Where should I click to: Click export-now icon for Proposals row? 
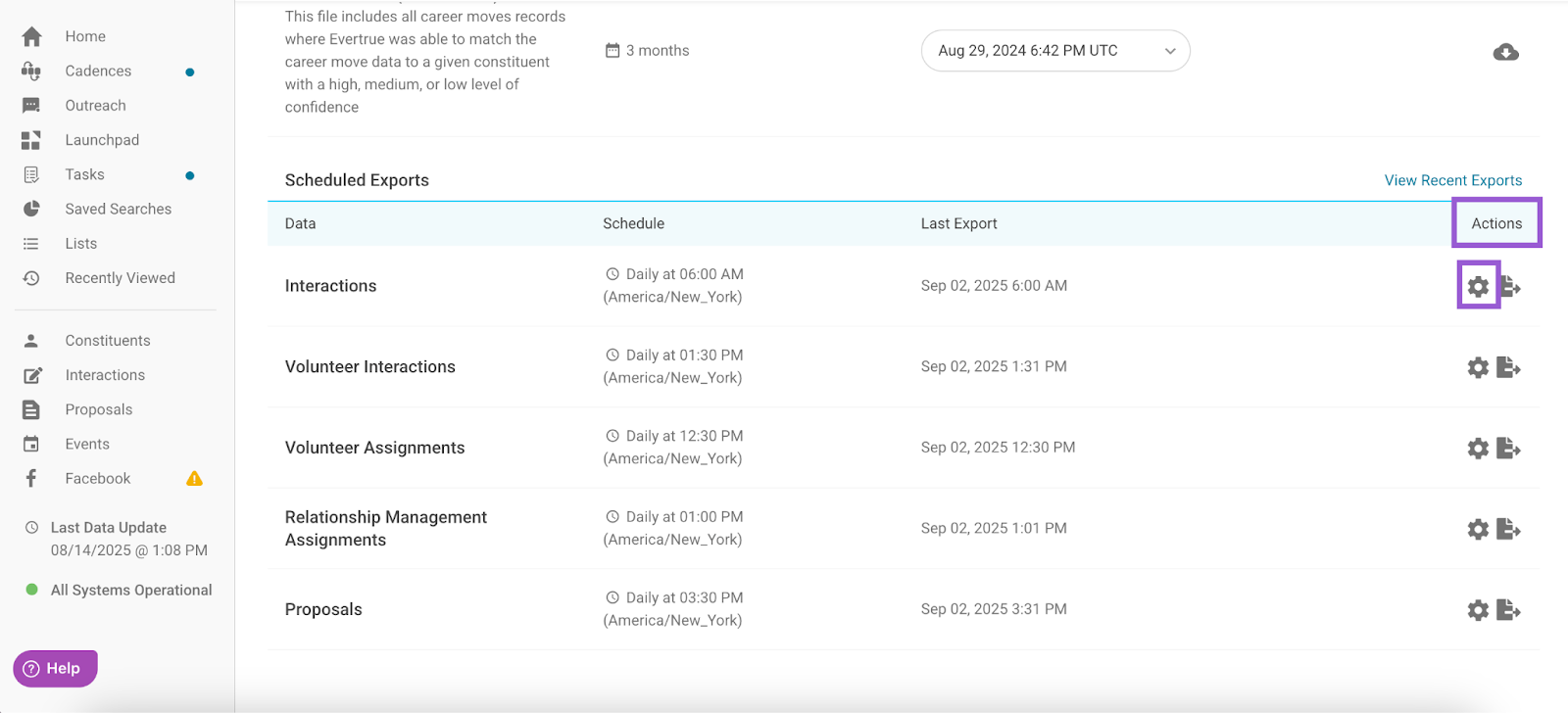coord(1508,610)
